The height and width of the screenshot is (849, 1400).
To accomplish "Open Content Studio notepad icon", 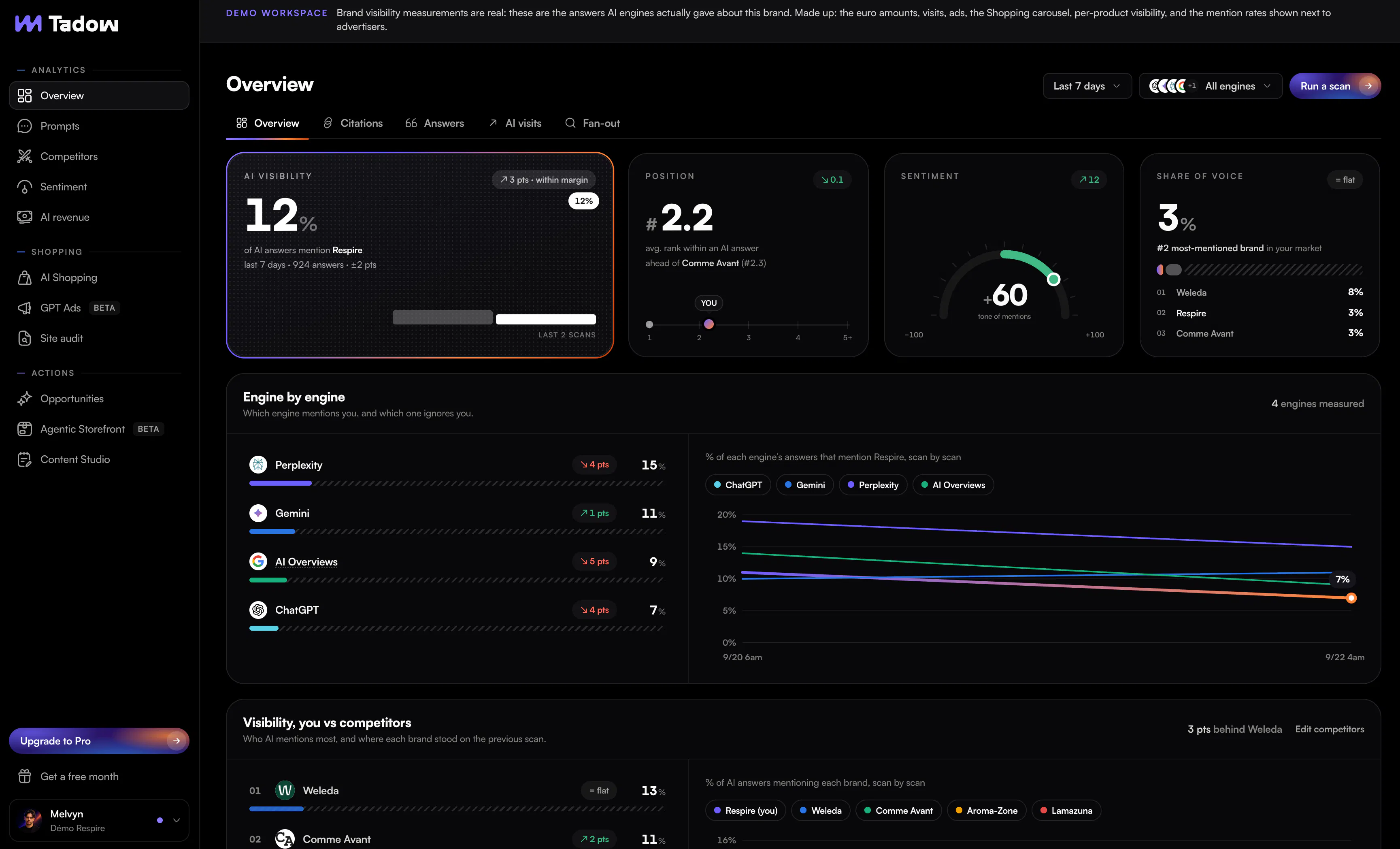I will tap(24, 459).
